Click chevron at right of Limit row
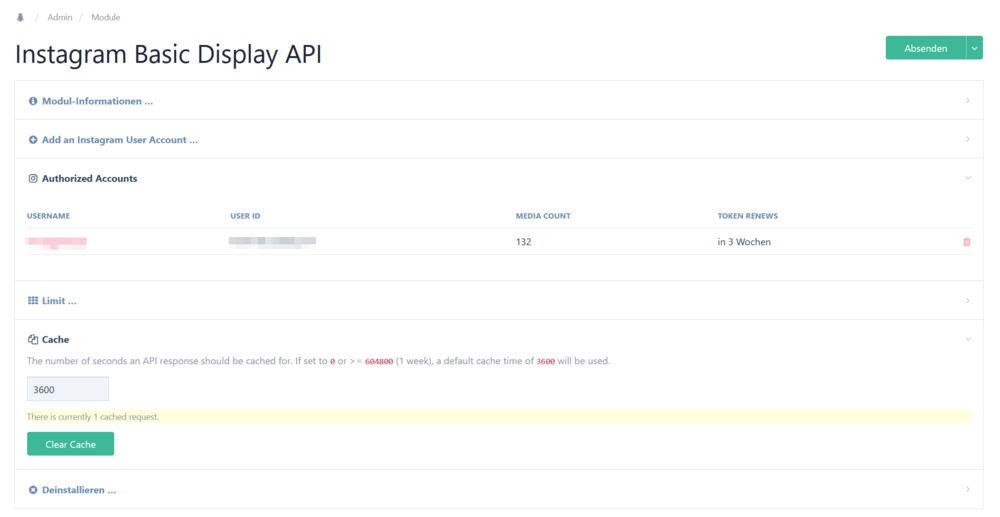1000x517 pixels. [x=967, y=300]
